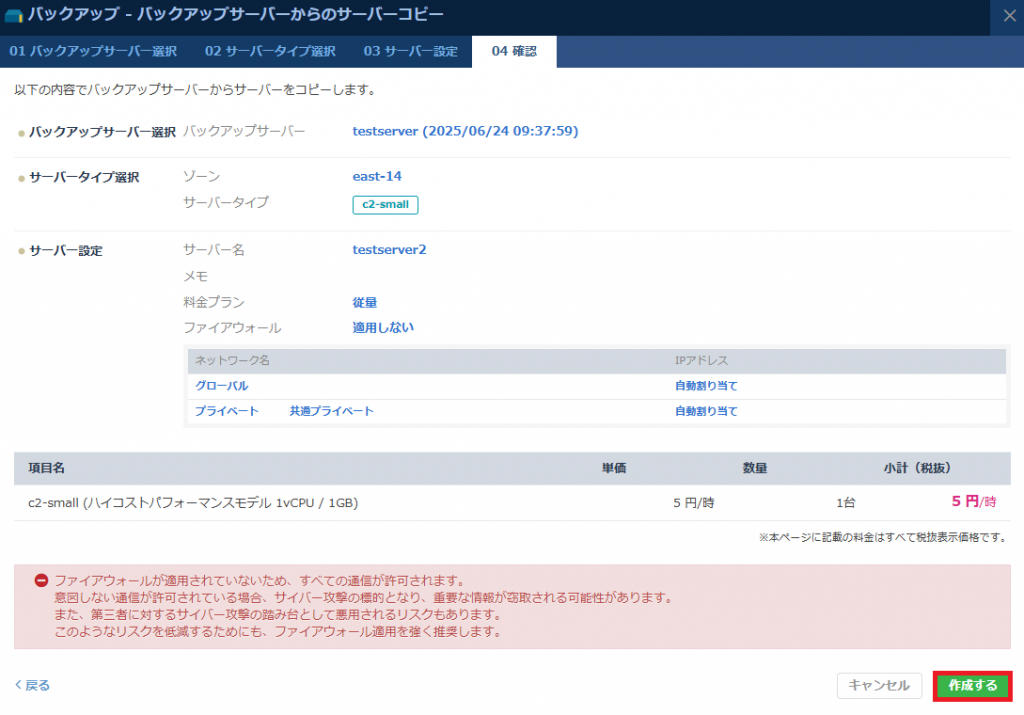Go back with the 戻る link
1024x715 pixels.
pos(33,685)
